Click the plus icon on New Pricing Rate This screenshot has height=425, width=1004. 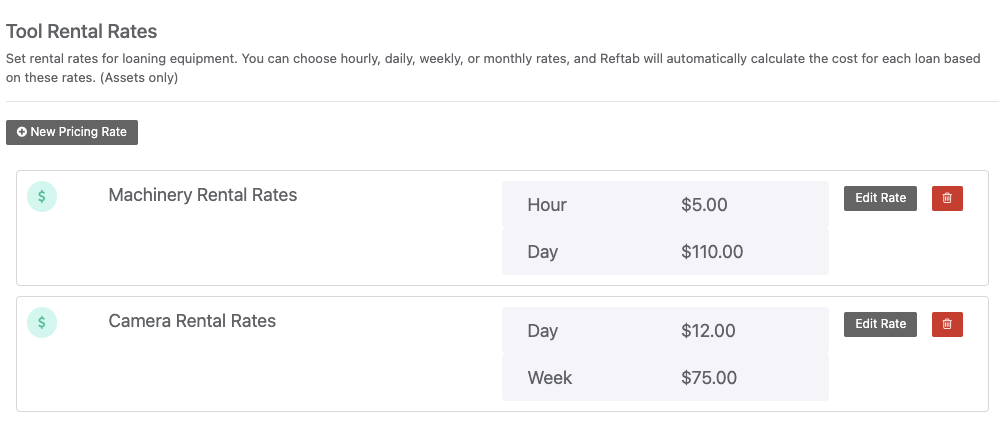pos(22,132)
